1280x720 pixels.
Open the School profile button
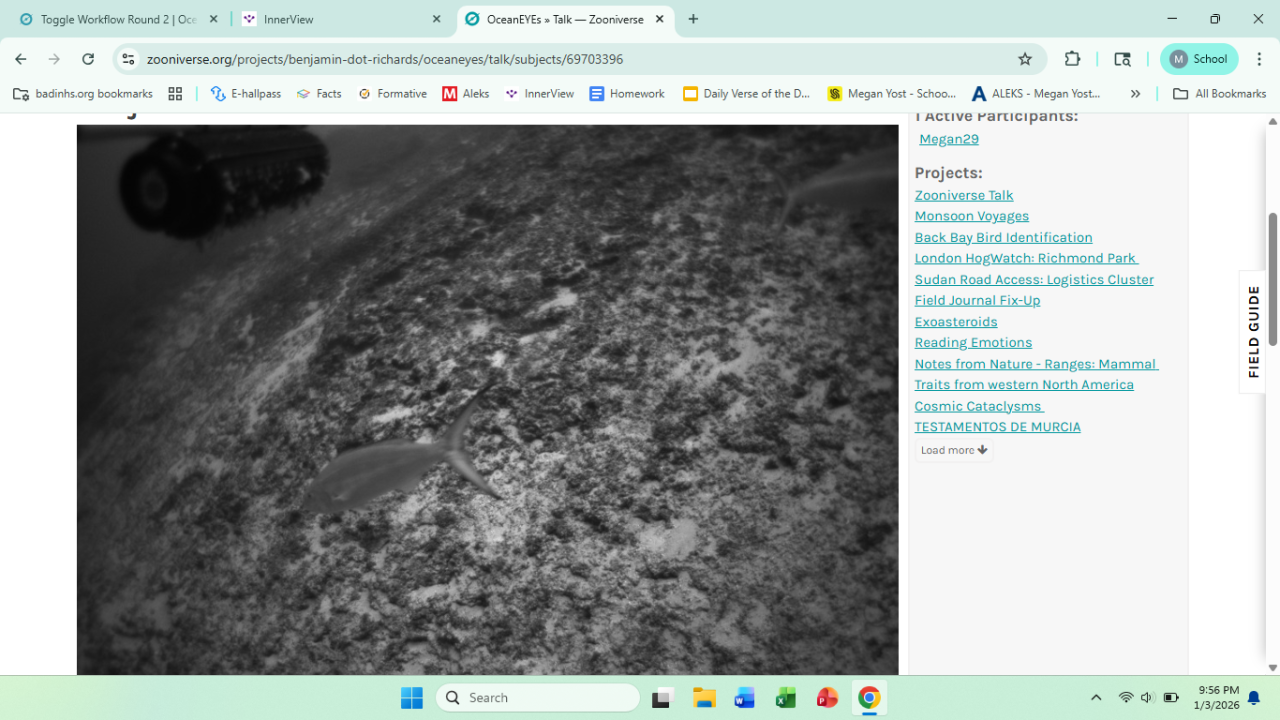click(x=1199, y=59)
